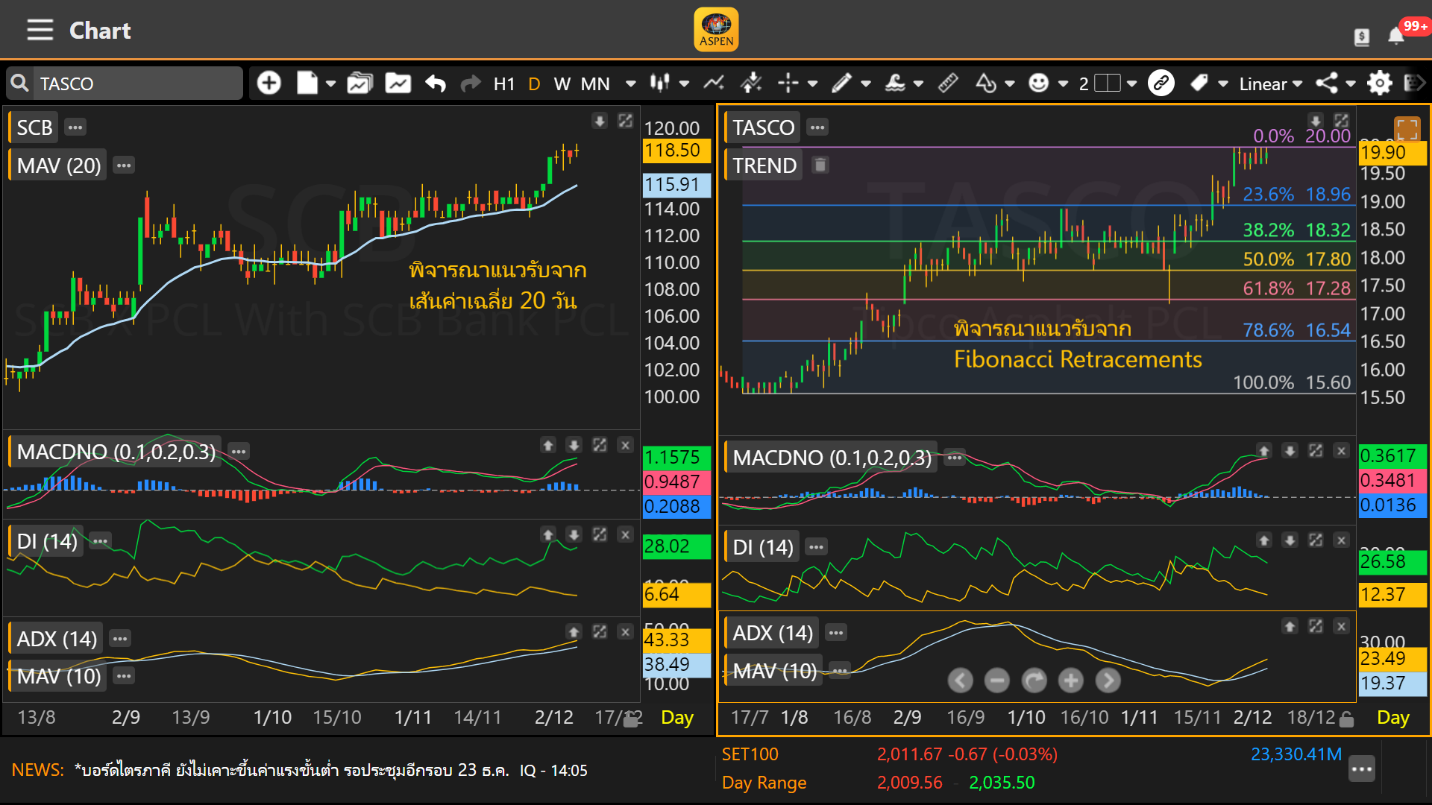Image resolution: width=1432 pixels, height=805 pixels.
Task: Move the SCB DI (14) pane up
Action: pyautogui.click(x=548, y=534)
